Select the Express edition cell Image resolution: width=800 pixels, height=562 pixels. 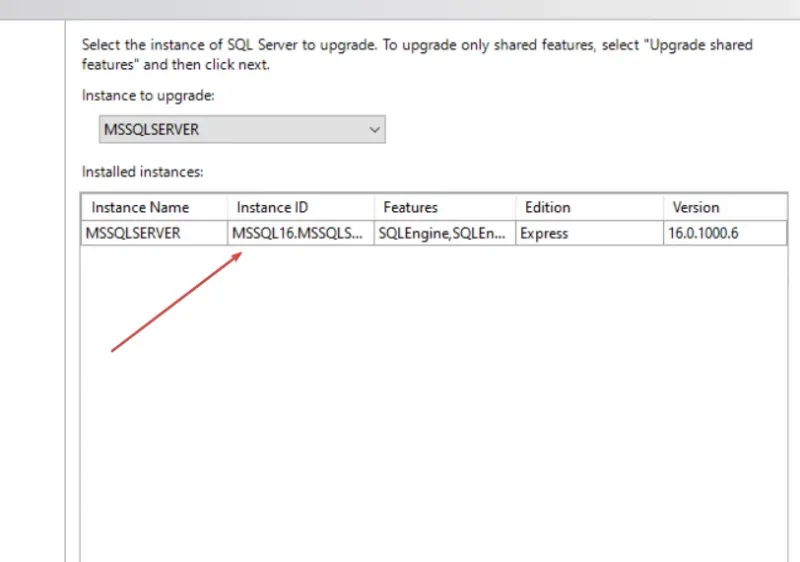pos(544,233)
